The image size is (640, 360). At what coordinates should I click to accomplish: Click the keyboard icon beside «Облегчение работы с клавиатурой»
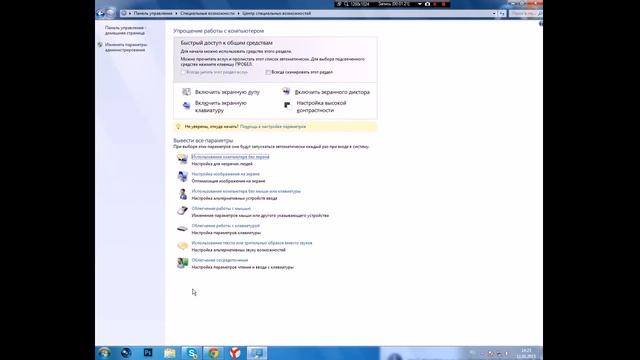pos(182,228)
